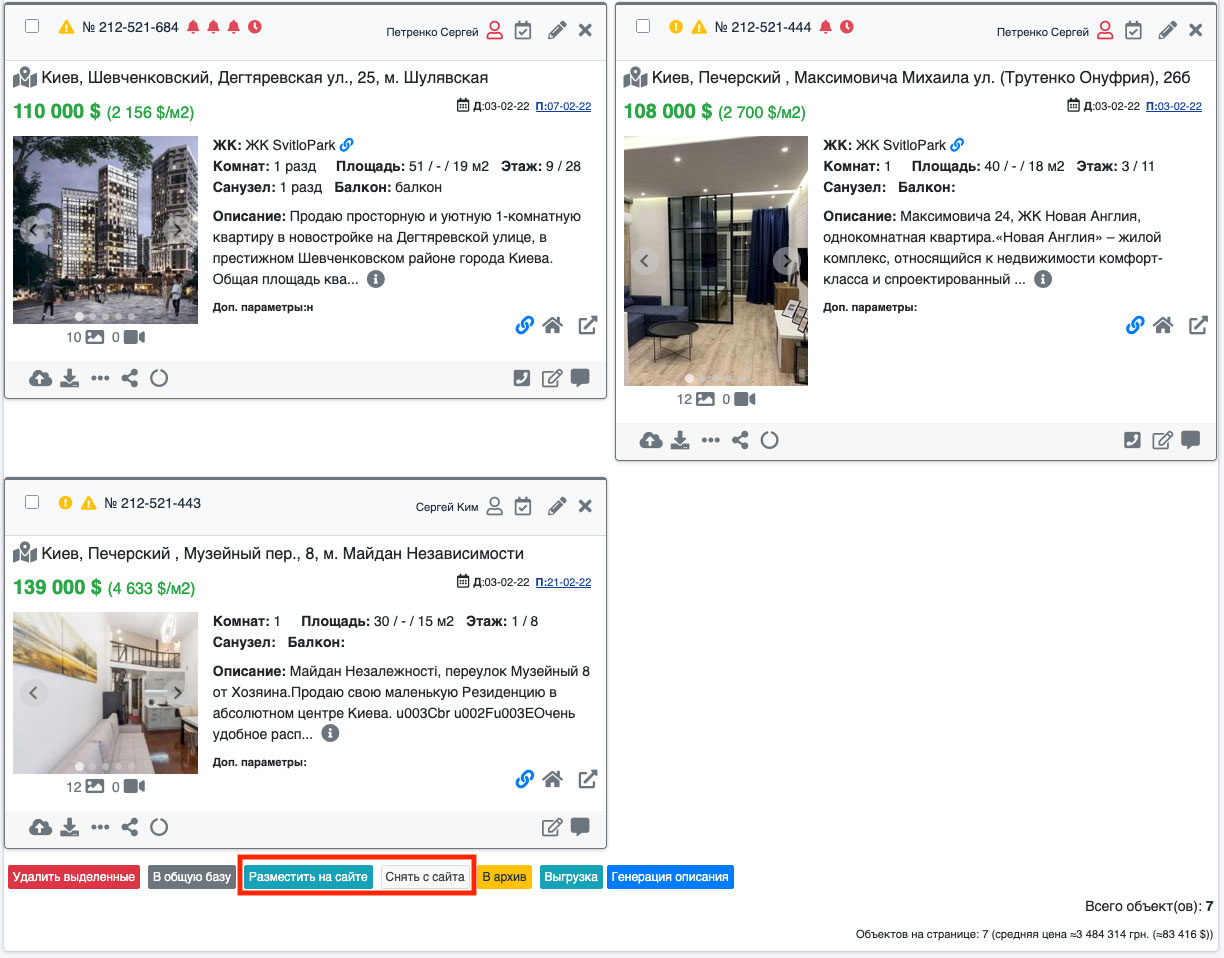
Task: Open the external link icon on listing 212-521-443
Action: point(588,779)
